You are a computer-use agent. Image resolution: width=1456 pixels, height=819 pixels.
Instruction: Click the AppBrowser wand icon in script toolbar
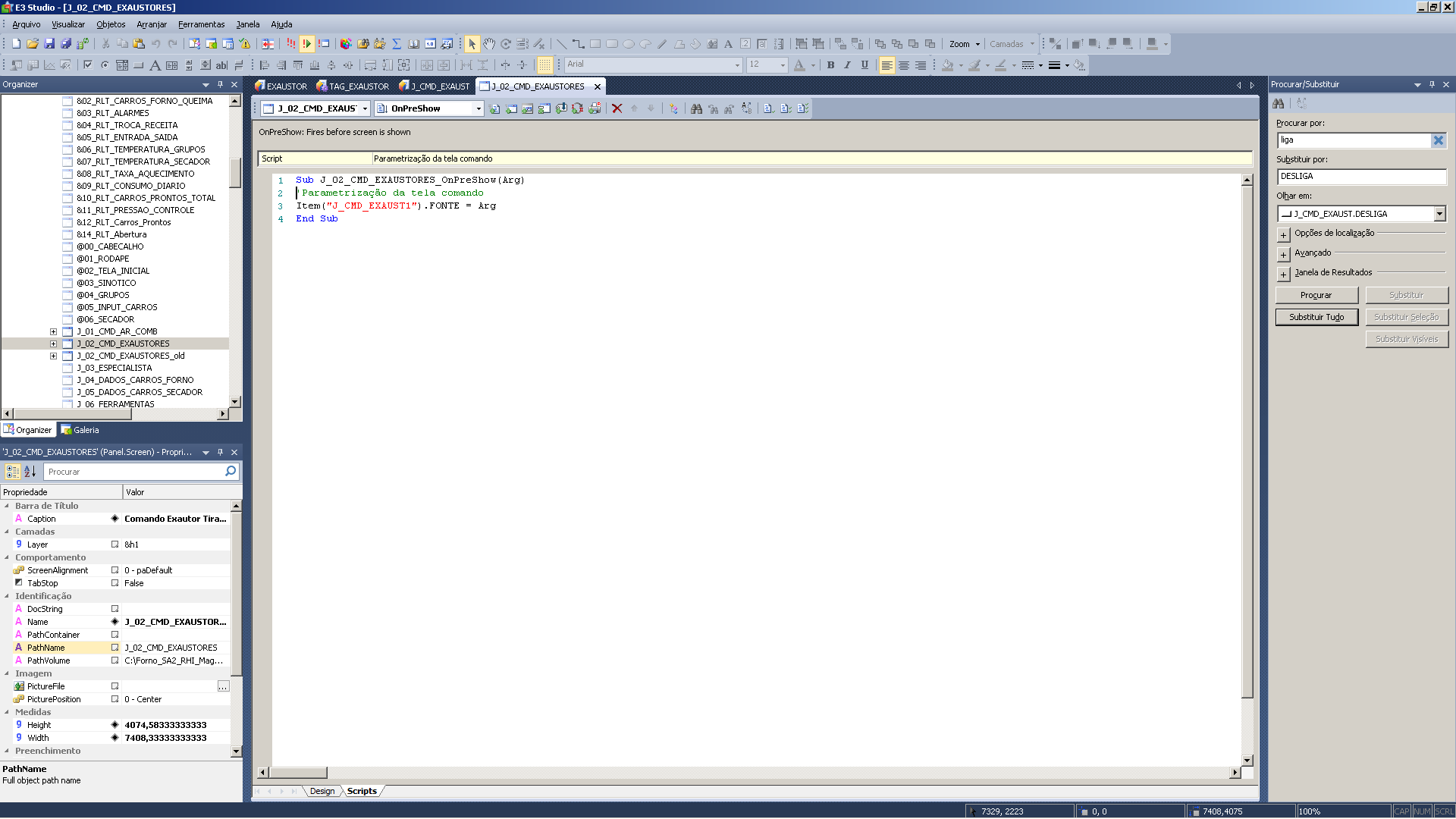tap(673, 108)
